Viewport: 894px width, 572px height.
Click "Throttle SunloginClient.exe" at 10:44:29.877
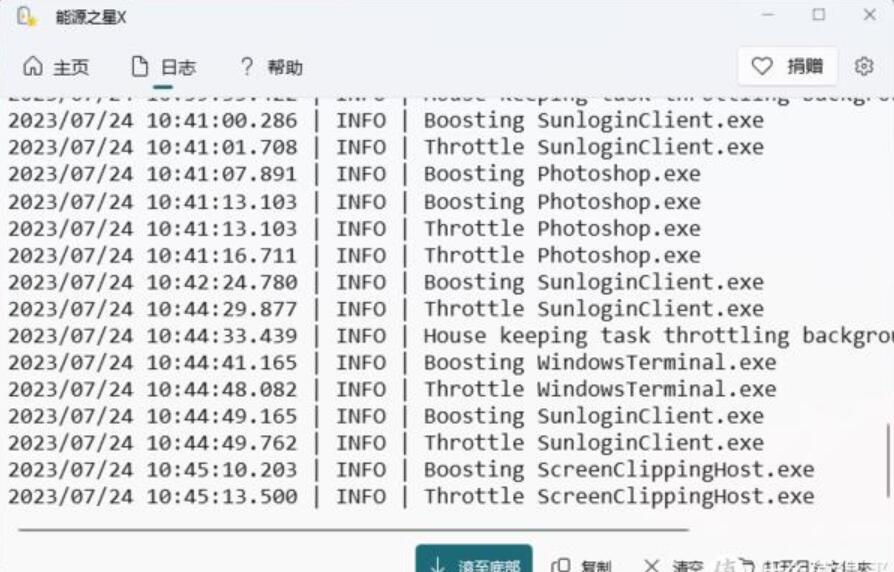coord(594,309)
